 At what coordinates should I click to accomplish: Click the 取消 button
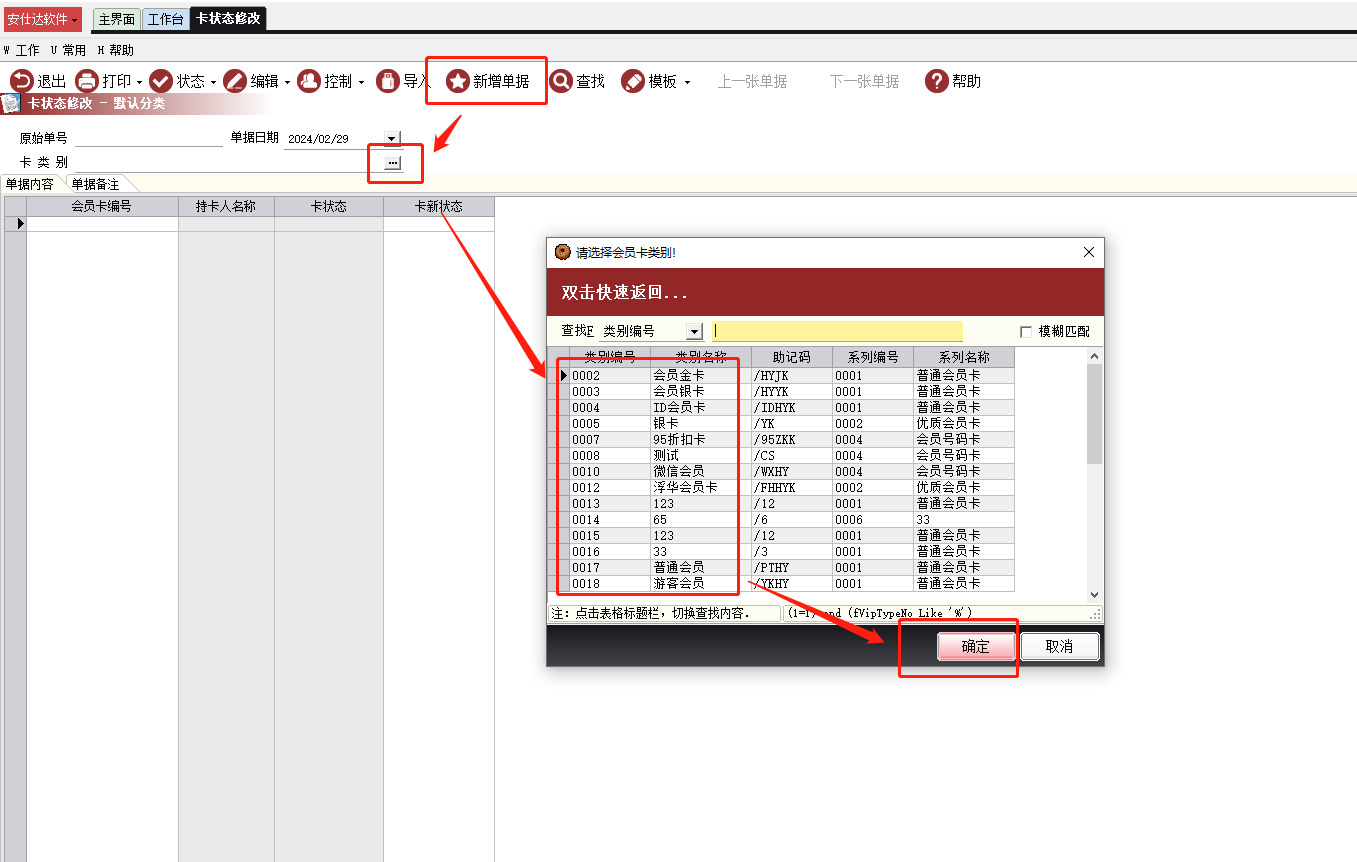1059,647
